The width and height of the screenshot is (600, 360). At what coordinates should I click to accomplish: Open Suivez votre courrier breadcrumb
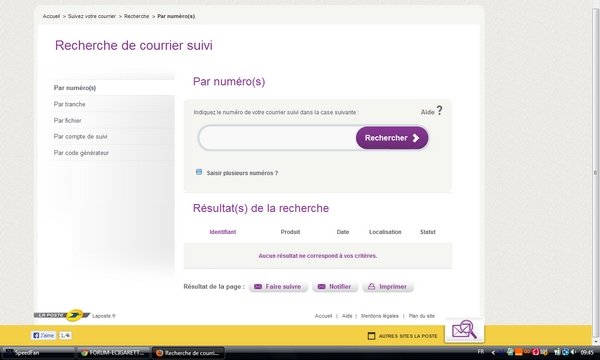[92, 16]
